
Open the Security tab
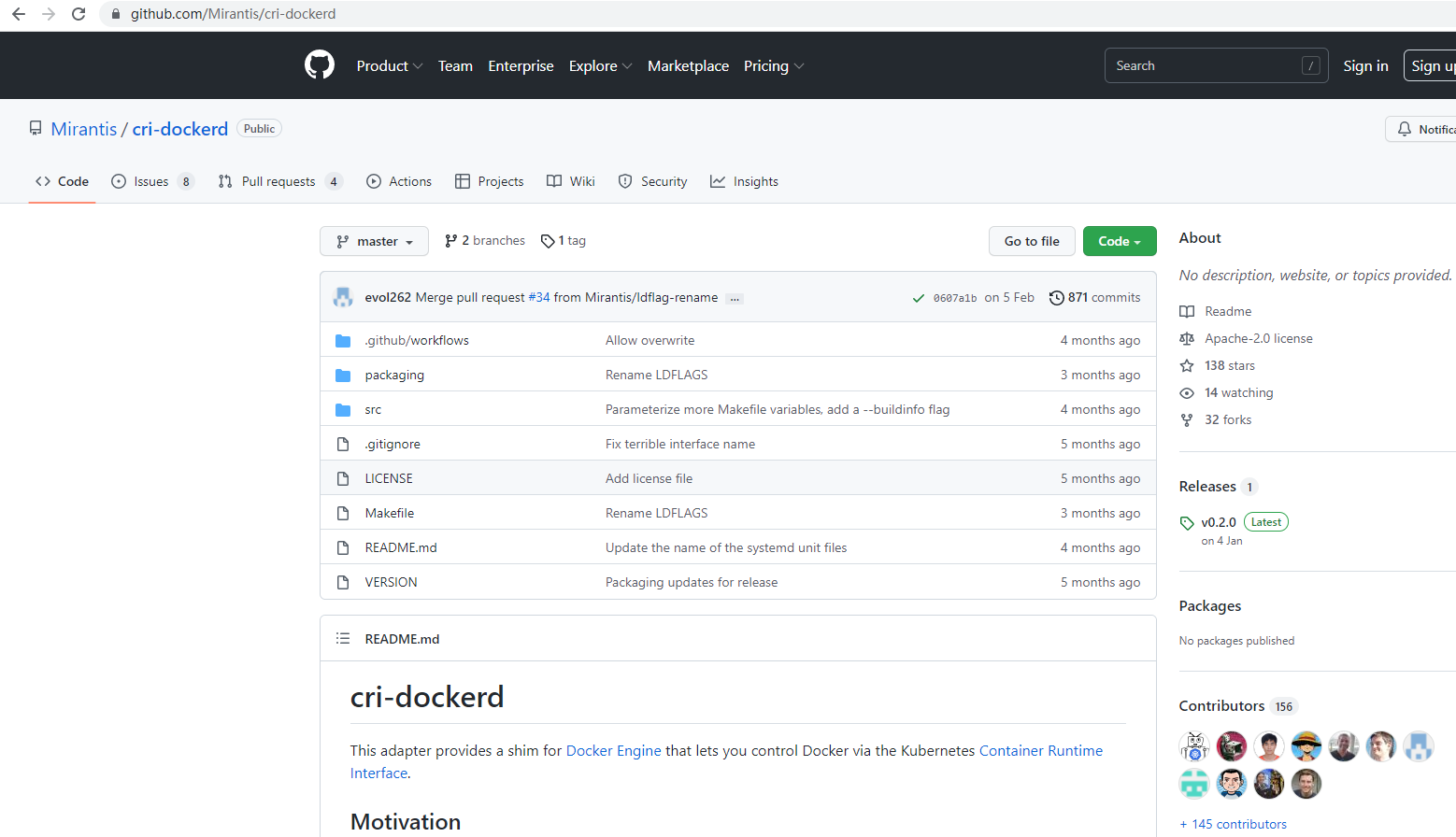click(x=653, y=181)
